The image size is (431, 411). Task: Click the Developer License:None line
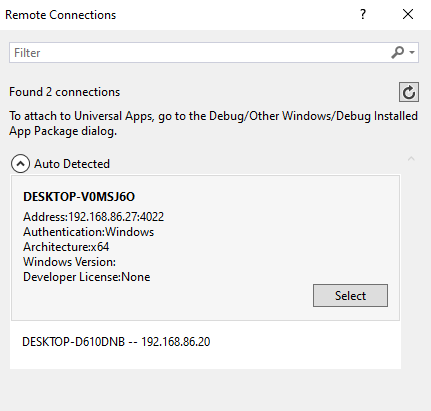pos(87,277)
